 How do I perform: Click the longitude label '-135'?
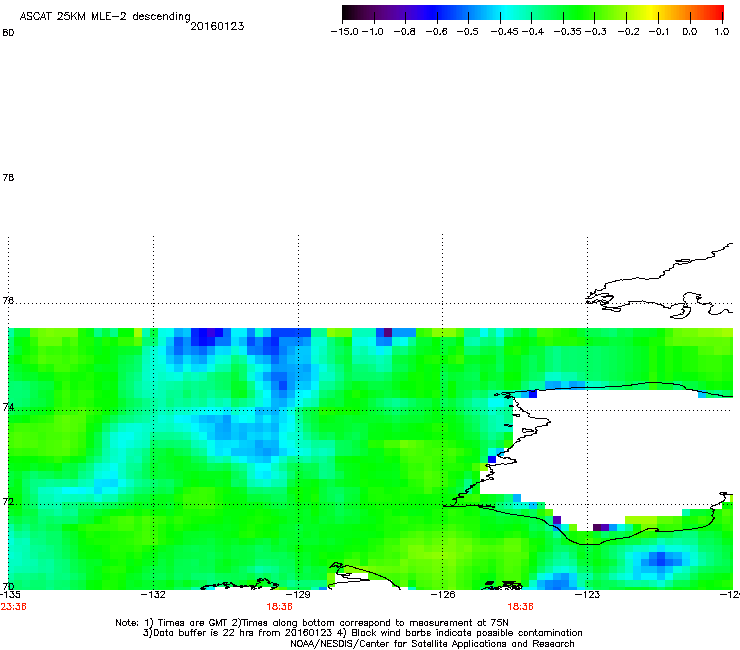(10, 594)
